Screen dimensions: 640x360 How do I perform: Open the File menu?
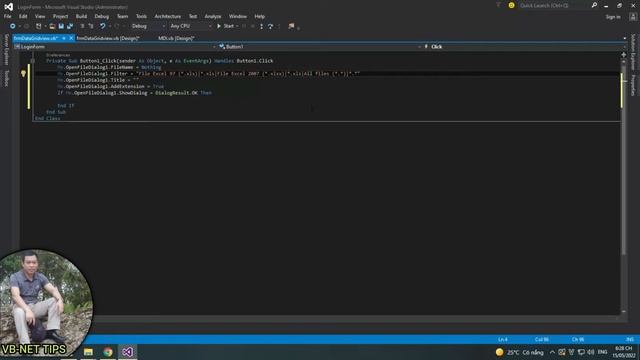[8, 16]
